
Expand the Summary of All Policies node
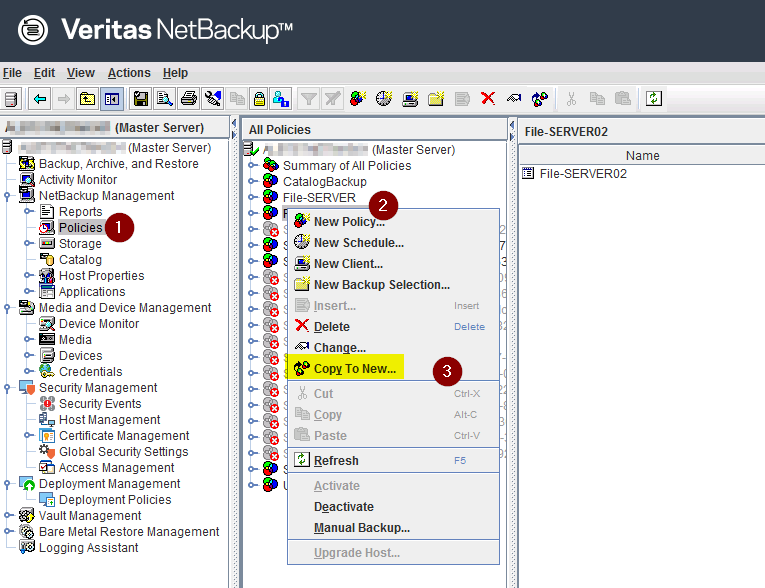(x=252, y=166)
